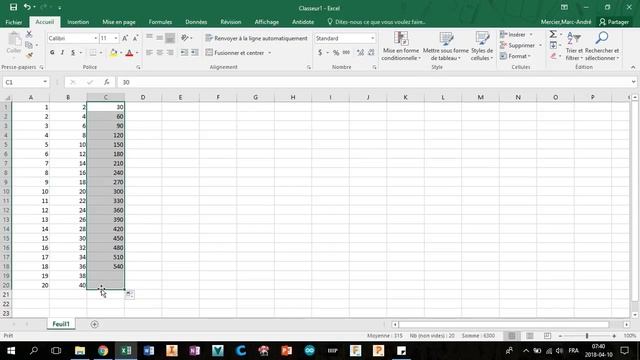Apply the accounting $ number format
Screen dimensions: 640x360
320,53
